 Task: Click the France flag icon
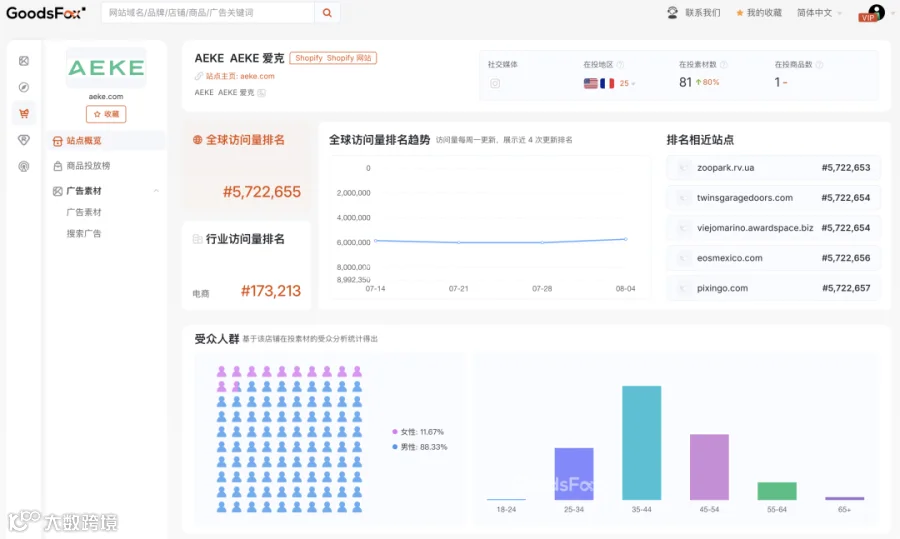(607, 83)
